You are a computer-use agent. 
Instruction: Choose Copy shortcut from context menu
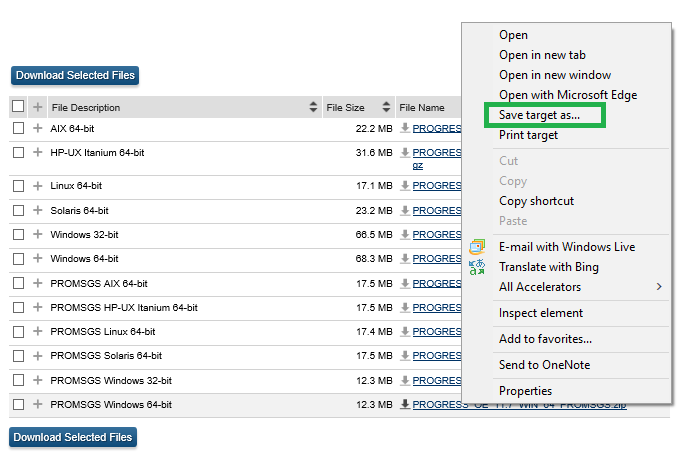click(x=536, y=201)
